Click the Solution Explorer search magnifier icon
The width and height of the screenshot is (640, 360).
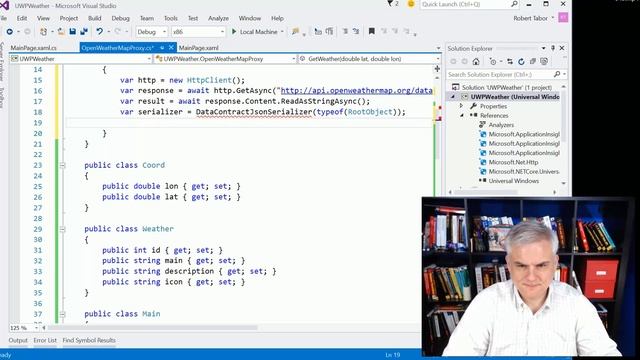pyautogui.click(x=557, y=74)
